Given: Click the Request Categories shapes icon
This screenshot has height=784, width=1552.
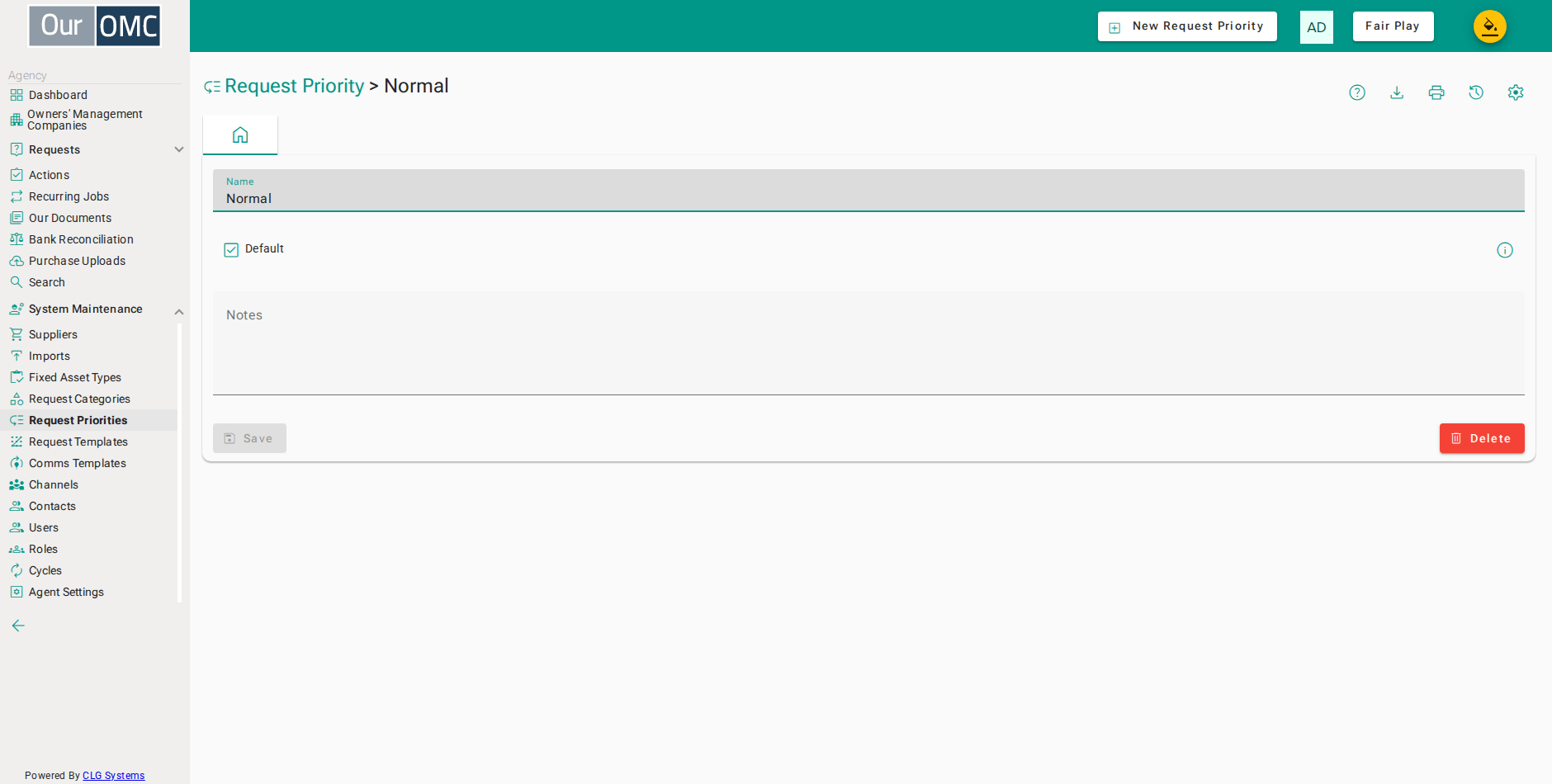Looking at the screenshot, I should [x=17, y=399].
